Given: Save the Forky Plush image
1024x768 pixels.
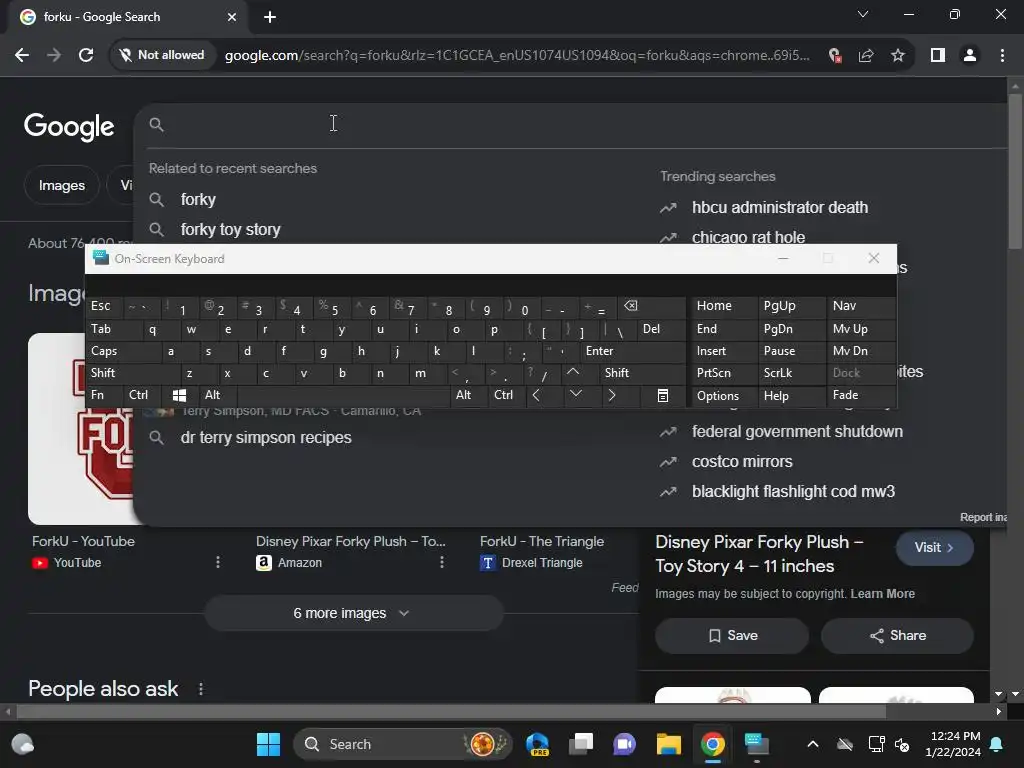Looking at the screenshot, I should pyautogui.click(x=732, y=636).
